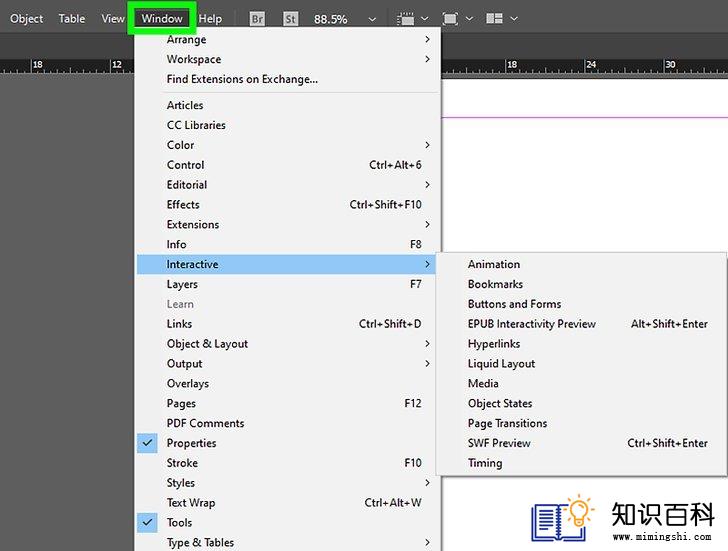Choose Find Extensions on Exchange

286,79
